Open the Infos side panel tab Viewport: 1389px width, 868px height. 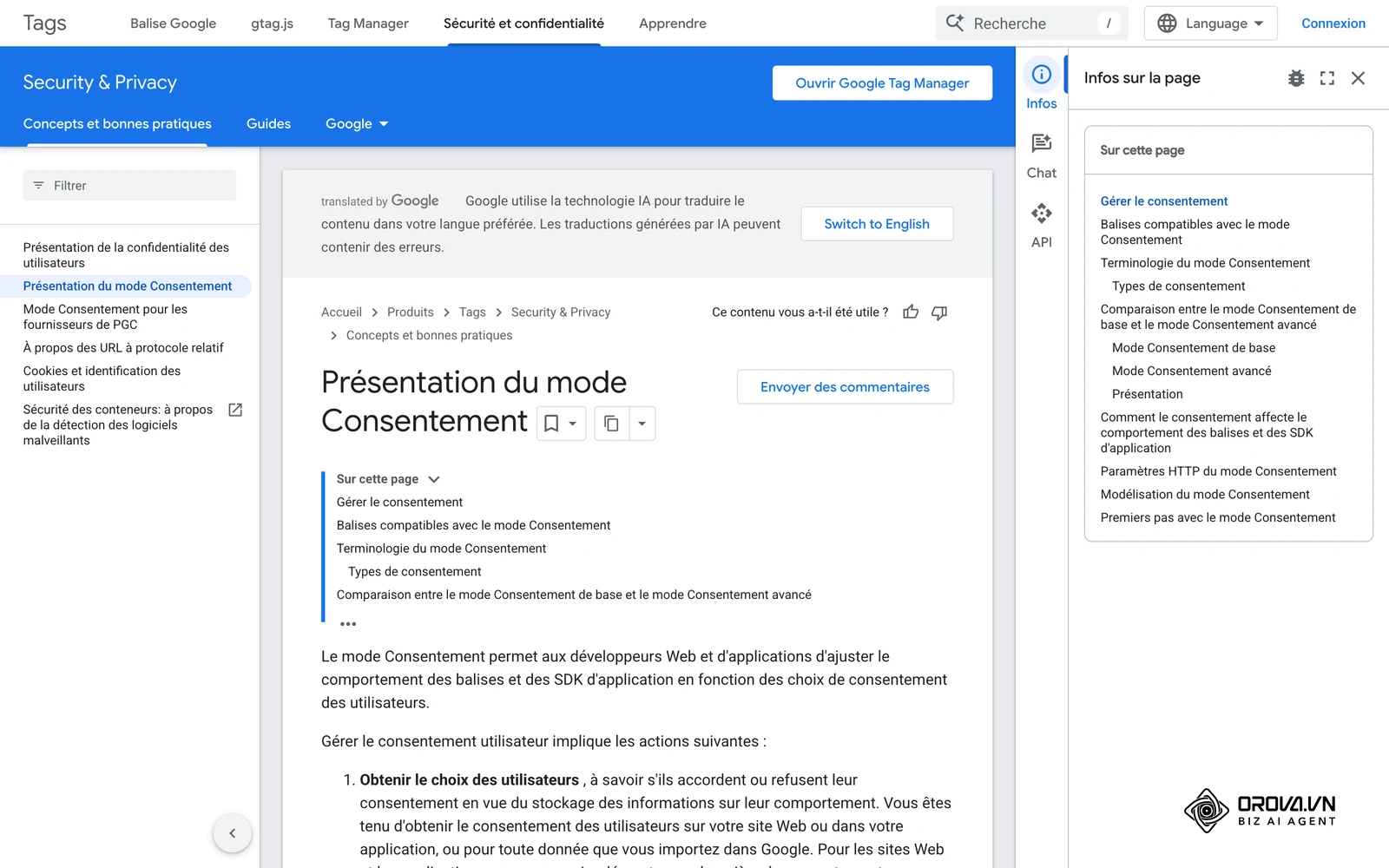pos(1041,84)
